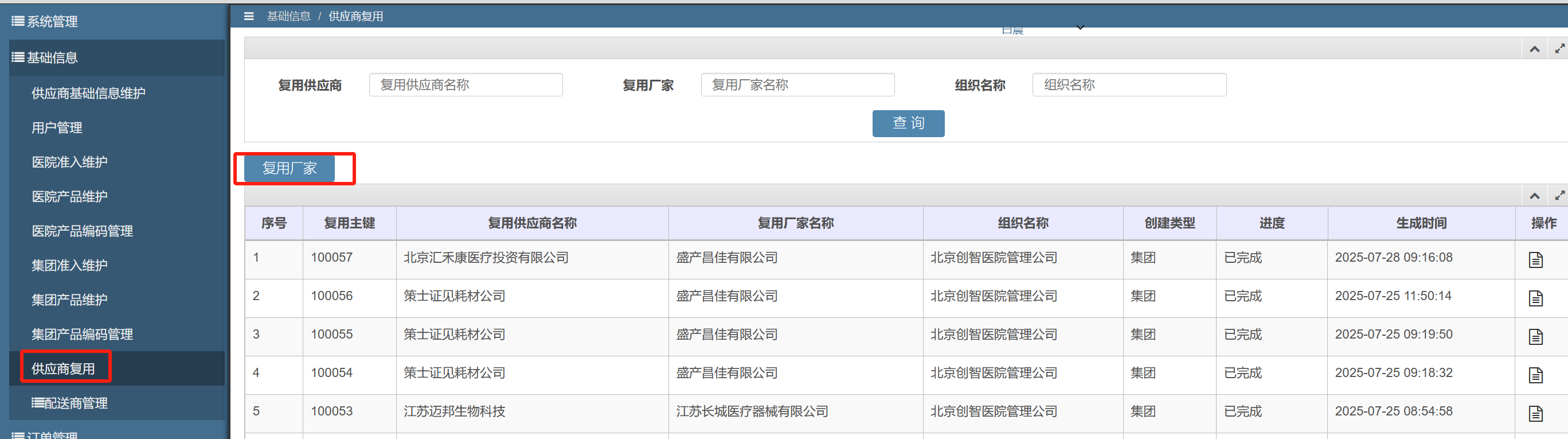The width and height of the screenshot is (1568, 439).
Task: Click the 查询 search button
Action: 908,123
